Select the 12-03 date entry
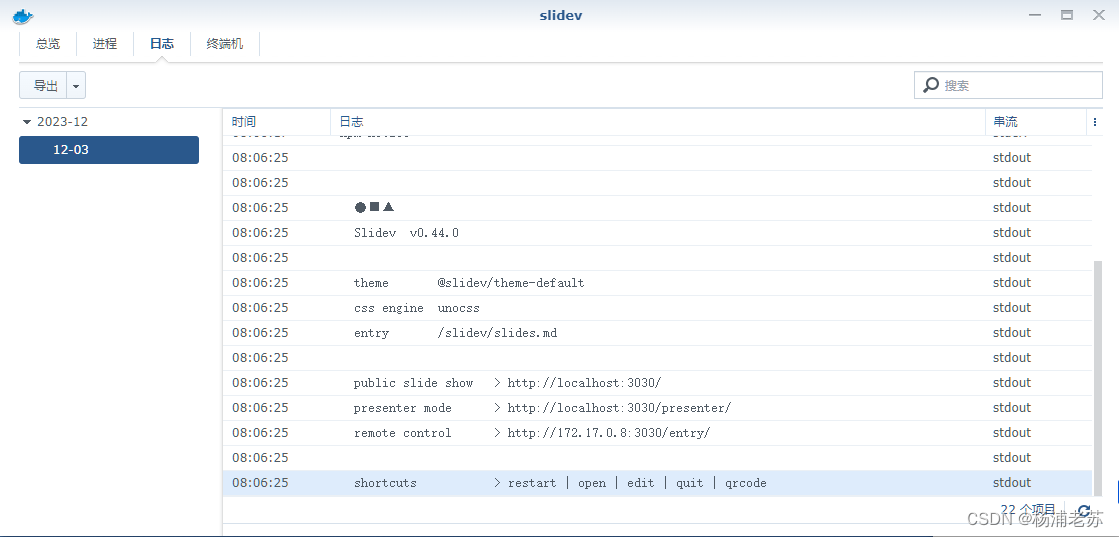Viewport: 1119px width, 537px height. (108, 150)
